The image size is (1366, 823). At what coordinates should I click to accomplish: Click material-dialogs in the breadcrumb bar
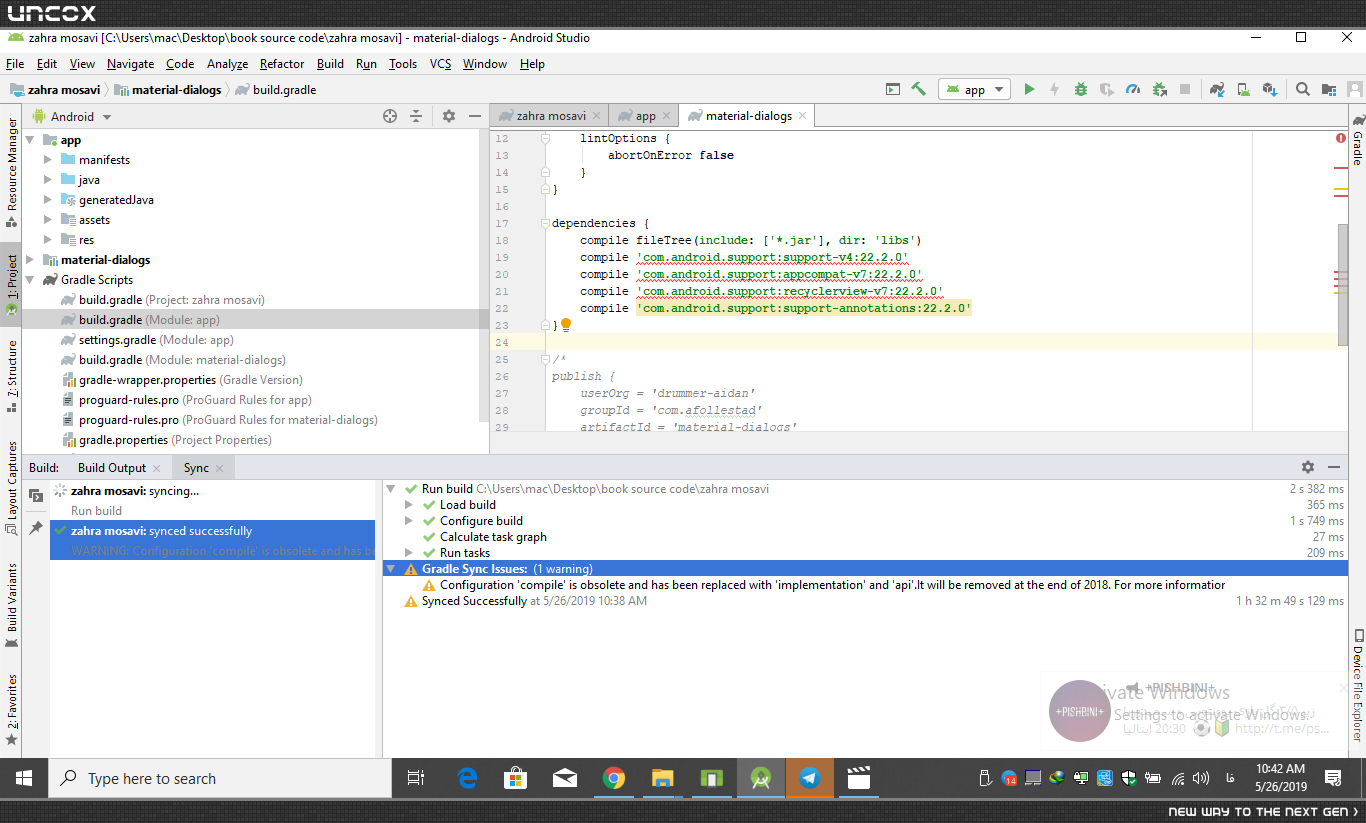[169, 89]
